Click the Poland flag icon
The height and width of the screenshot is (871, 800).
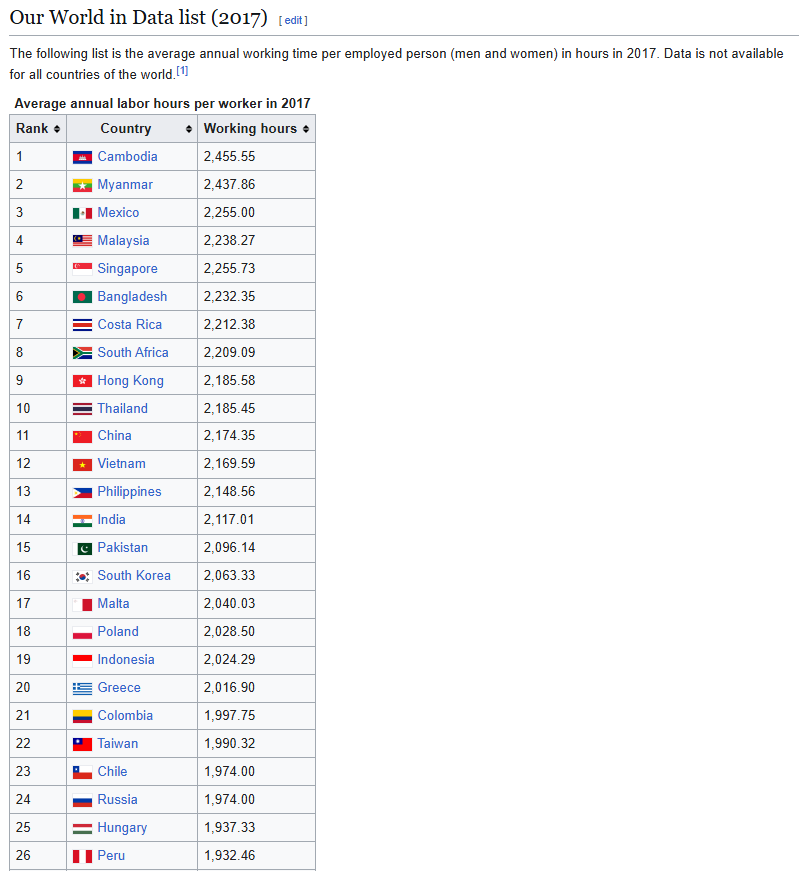[82, 633]
